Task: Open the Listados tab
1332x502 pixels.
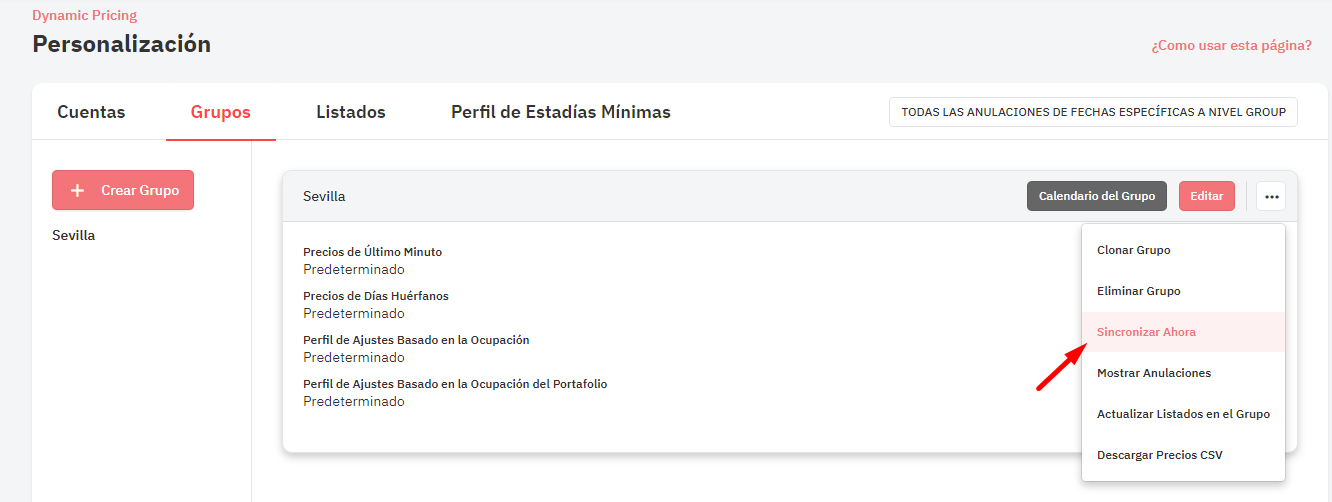Action: pos(351,112)
